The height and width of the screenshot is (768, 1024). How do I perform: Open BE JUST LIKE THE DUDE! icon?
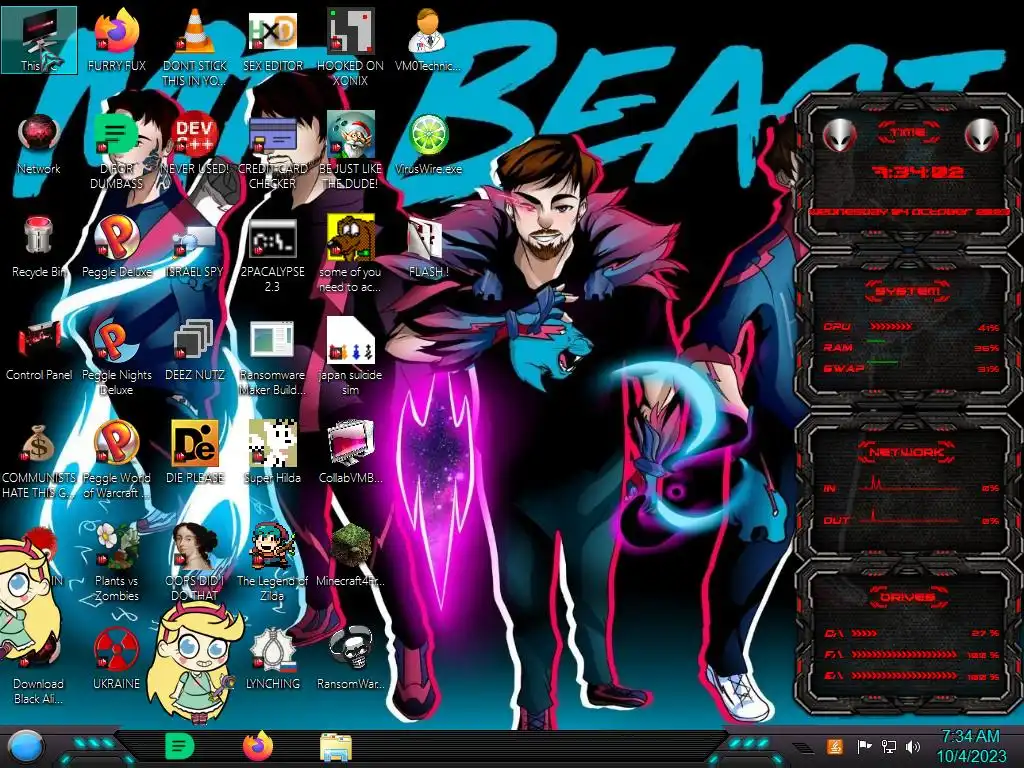tap(351, 150)
